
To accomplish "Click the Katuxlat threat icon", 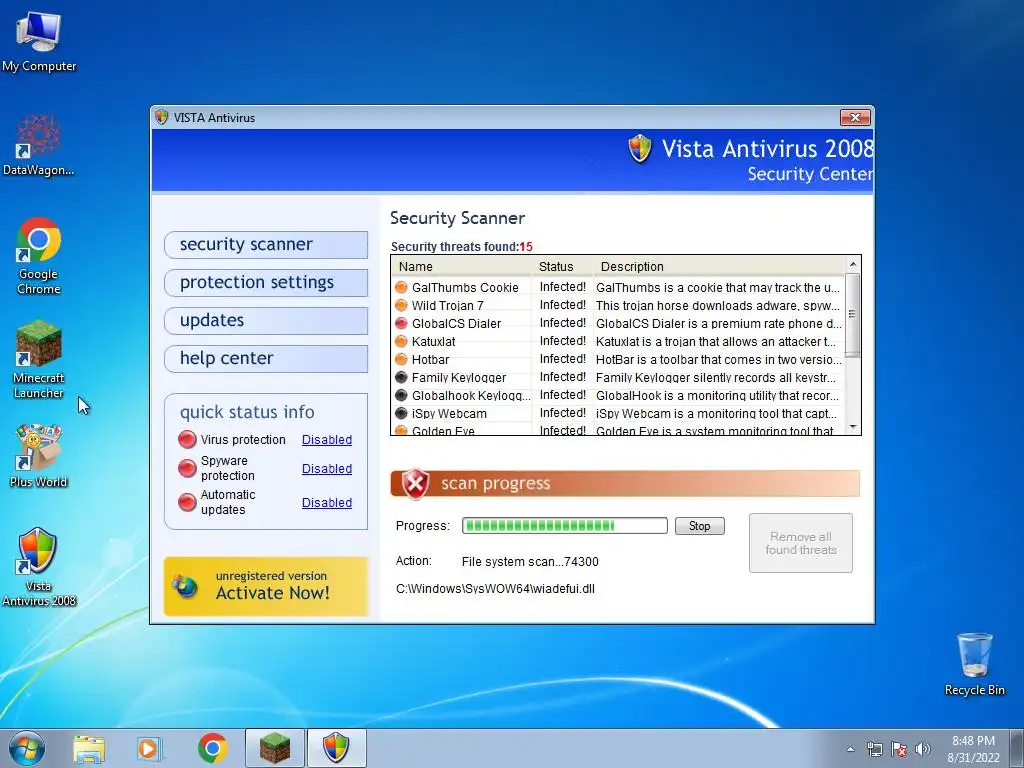I will point(401,341).
